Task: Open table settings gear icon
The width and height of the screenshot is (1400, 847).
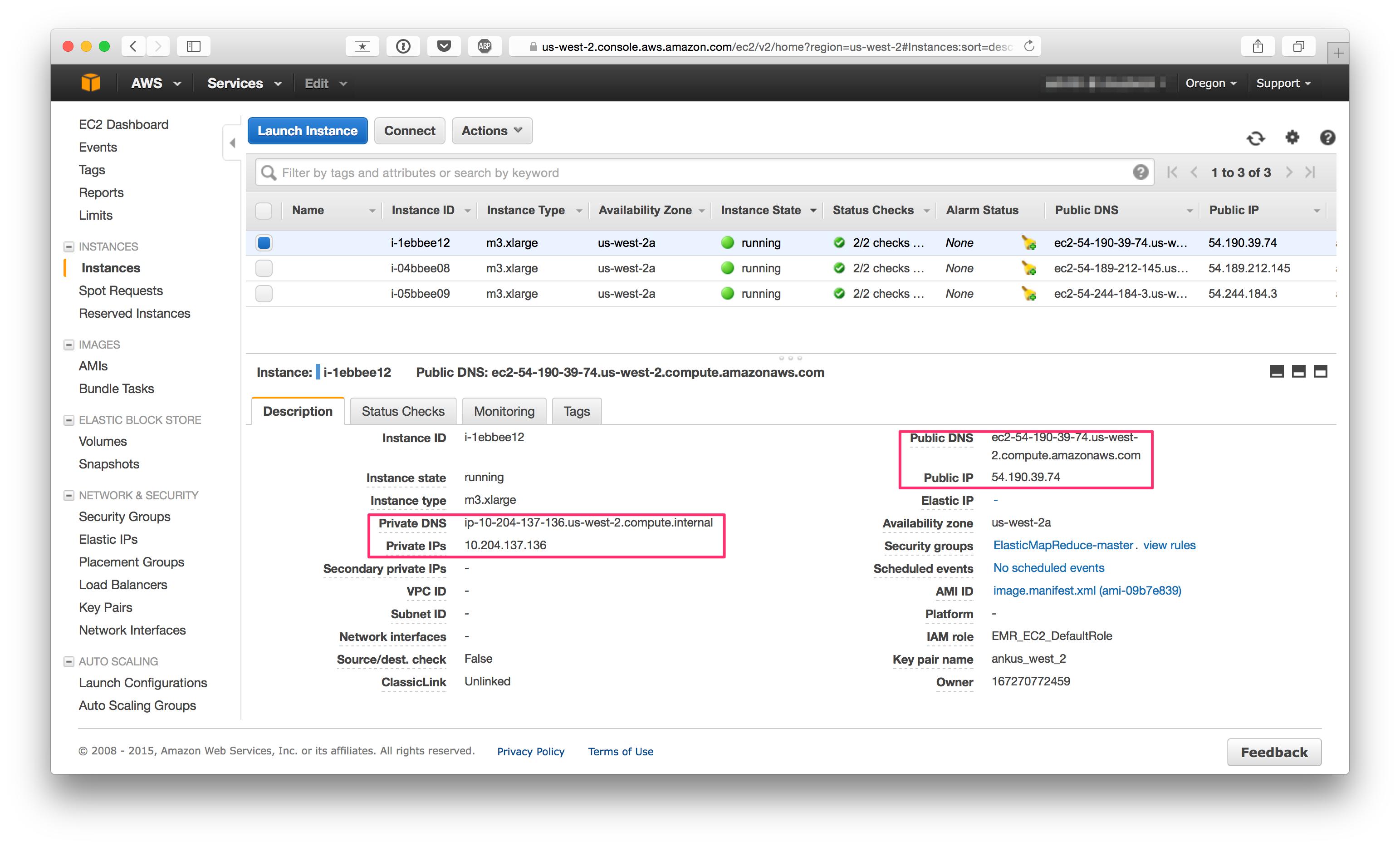Action: tap(1292, 138)
